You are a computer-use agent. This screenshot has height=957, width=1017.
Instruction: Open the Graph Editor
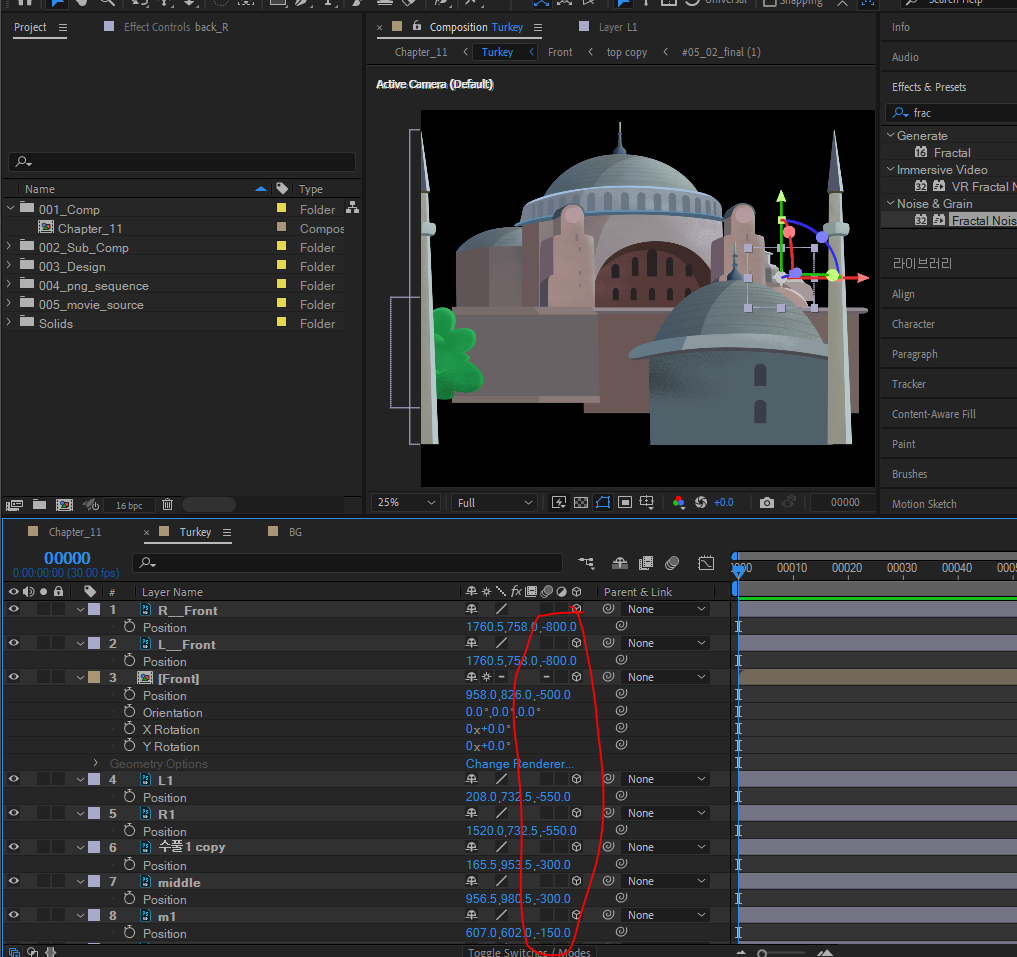click(706, 563)
